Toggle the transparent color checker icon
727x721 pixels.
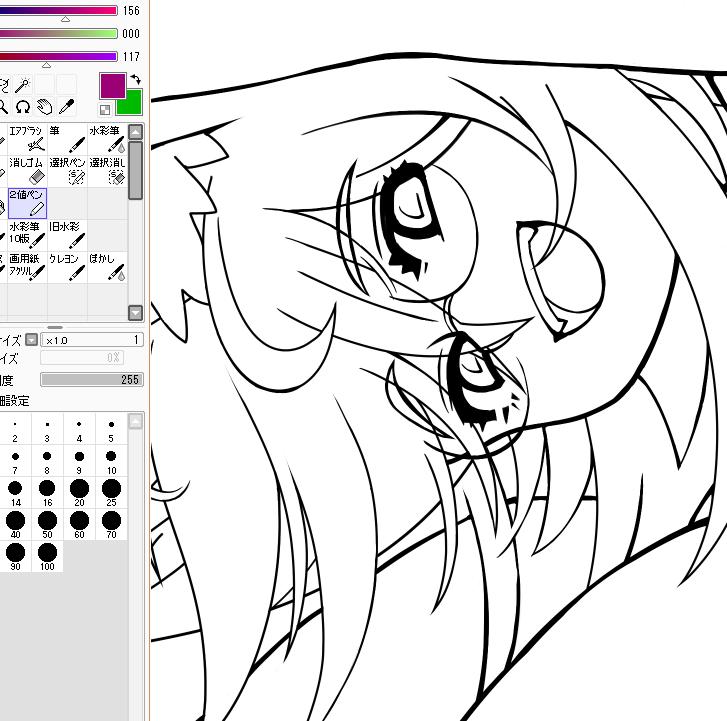(x=105, y=110)
